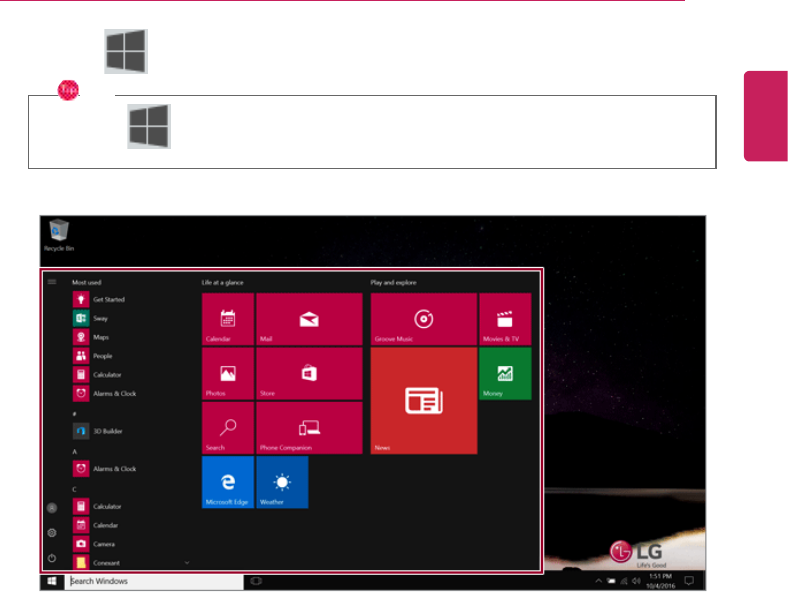Expand the Start menu hamburger icon
Screen dimensions: 788x613
click(52, 282)
